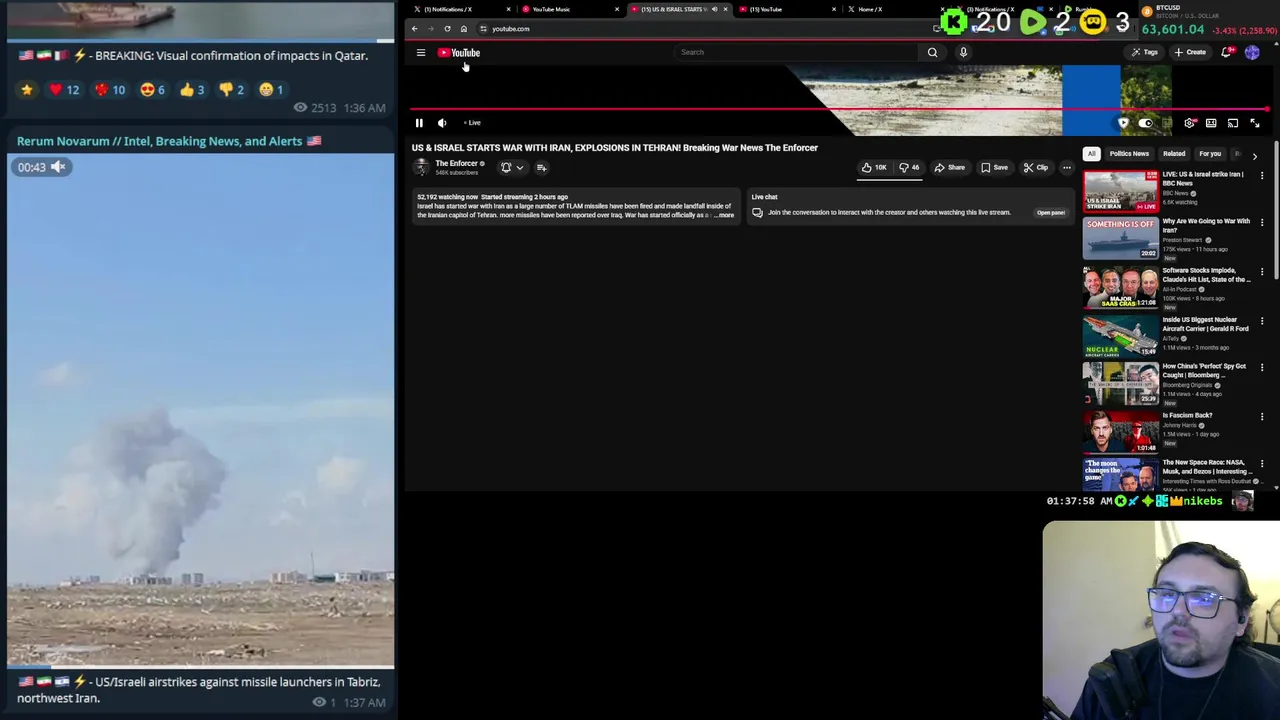This screenshot has height=720, width=1280.
Task: Unmute the Telegram video at 00:43
Action: 58,167
